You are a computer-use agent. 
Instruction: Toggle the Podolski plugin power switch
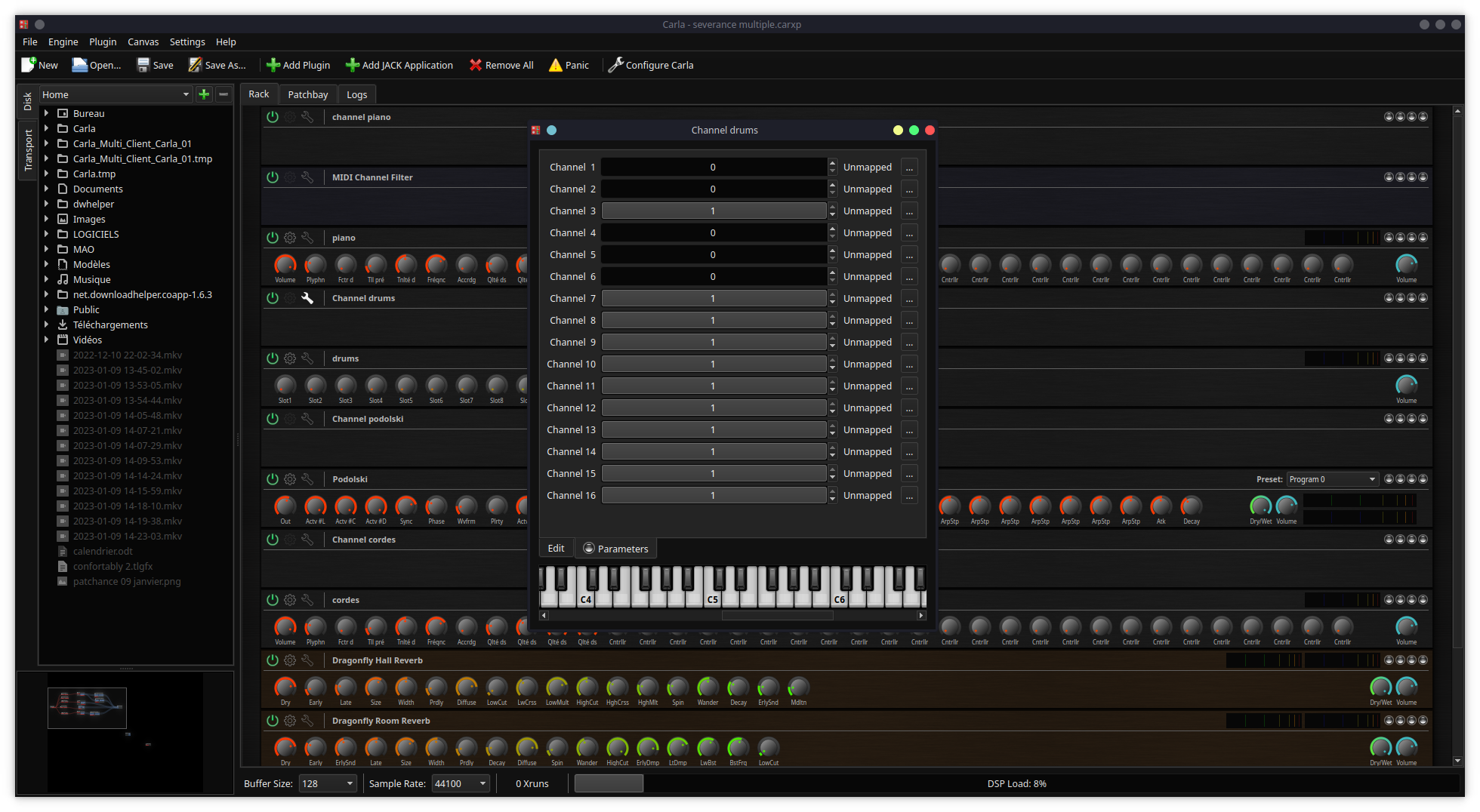click(273, 479)
